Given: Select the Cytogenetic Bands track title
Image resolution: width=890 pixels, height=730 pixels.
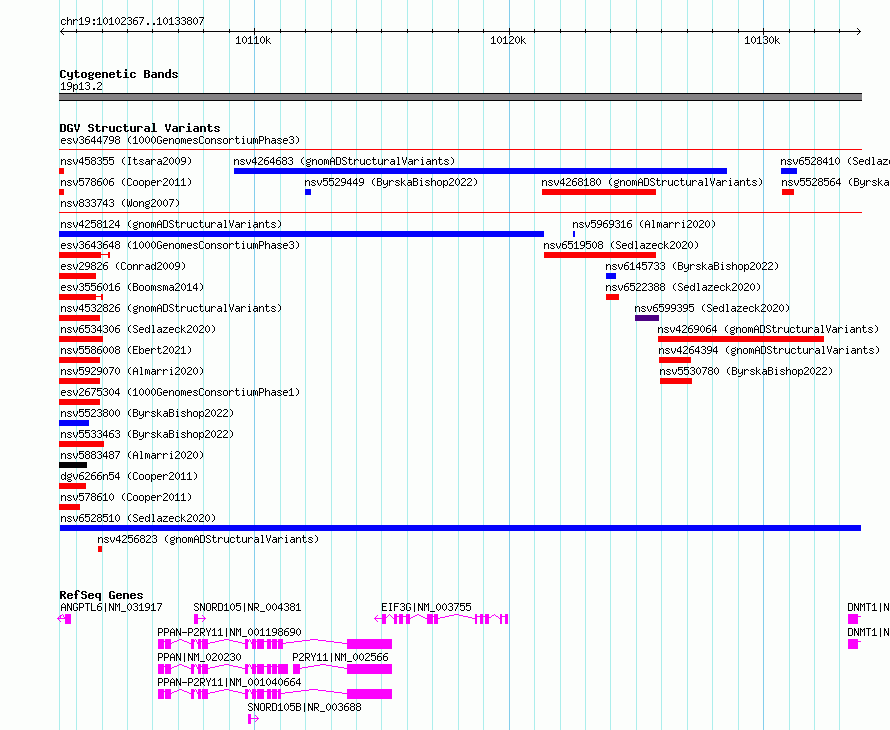Looking at the screenshot, I should (x=119, y=74).
